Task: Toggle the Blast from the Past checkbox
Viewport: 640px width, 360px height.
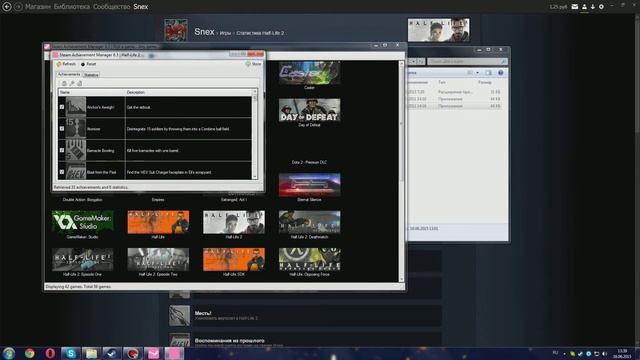Action: (62, 172)
